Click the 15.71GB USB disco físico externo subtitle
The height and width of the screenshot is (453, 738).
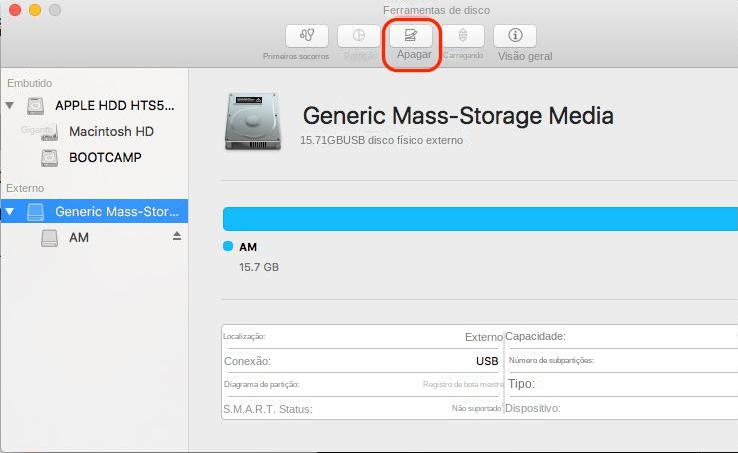(382, 140)
